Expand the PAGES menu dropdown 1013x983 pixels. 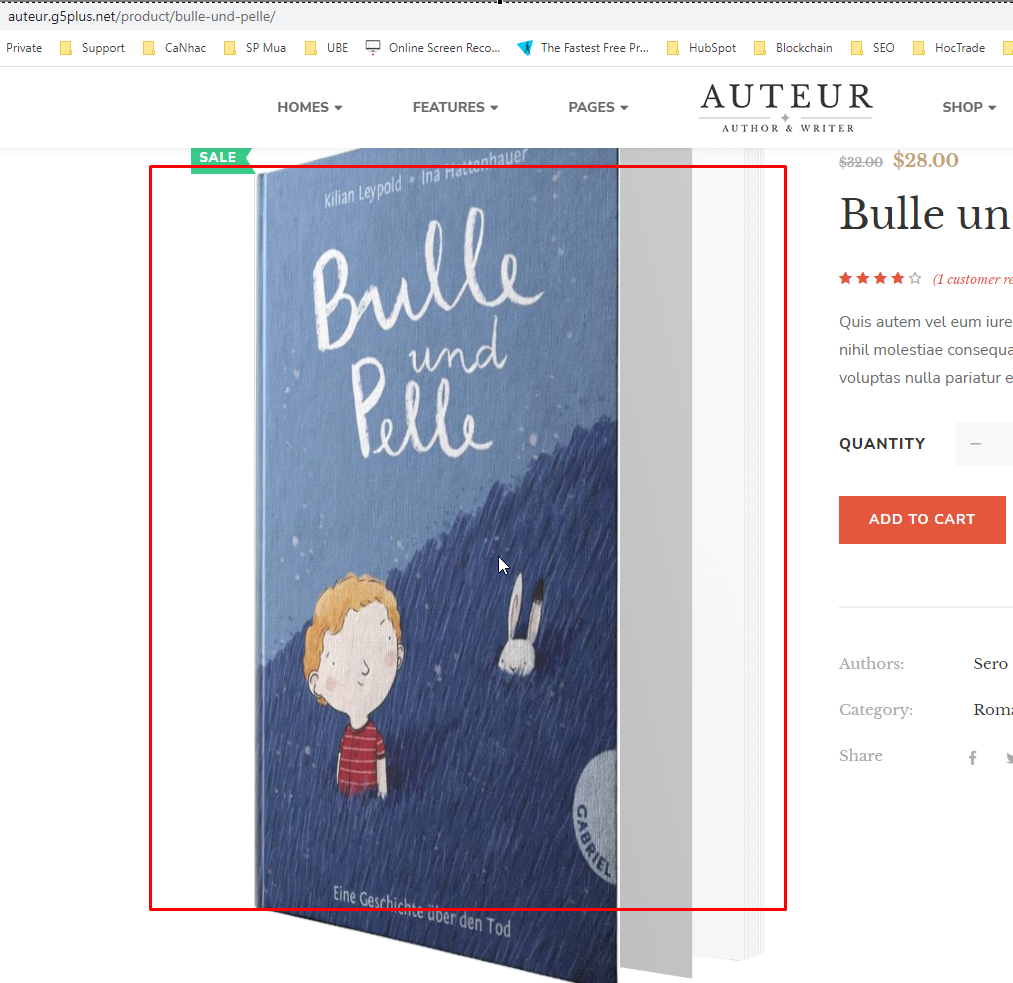click(x=598, y=107)
